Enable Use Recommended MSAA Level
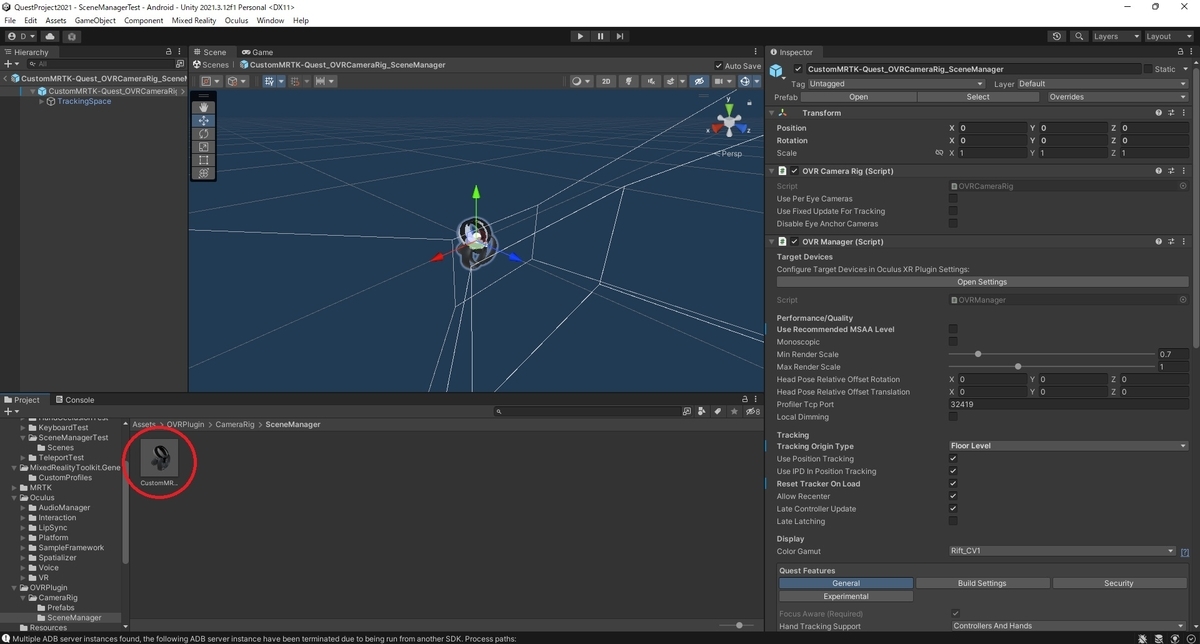The height and width of the screenshot is (644, 1200). tap(953, 329)
